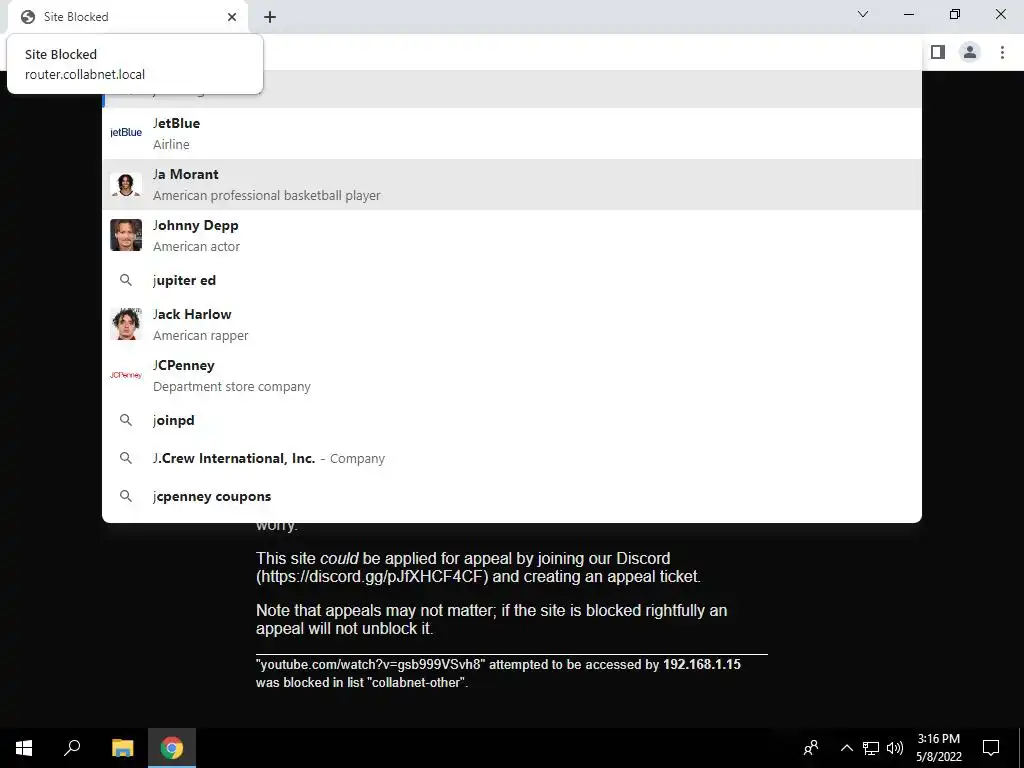The height and width of the screenshot is (768, 1024).
Task: Click the Johnny Depp photo thumbnail
Action: click(126, 235)
